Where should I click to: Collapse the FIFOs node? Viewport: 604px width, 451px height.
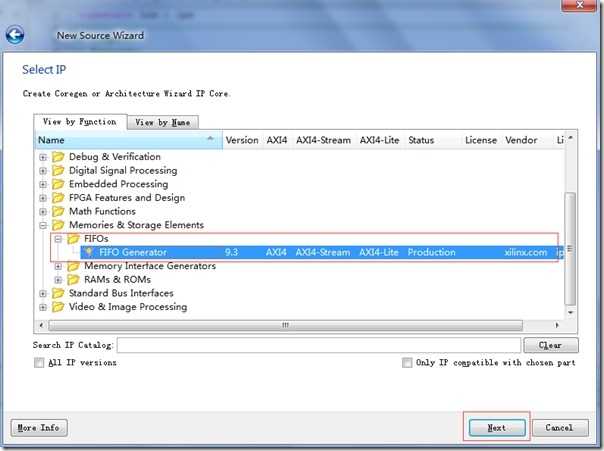[58, 239]
